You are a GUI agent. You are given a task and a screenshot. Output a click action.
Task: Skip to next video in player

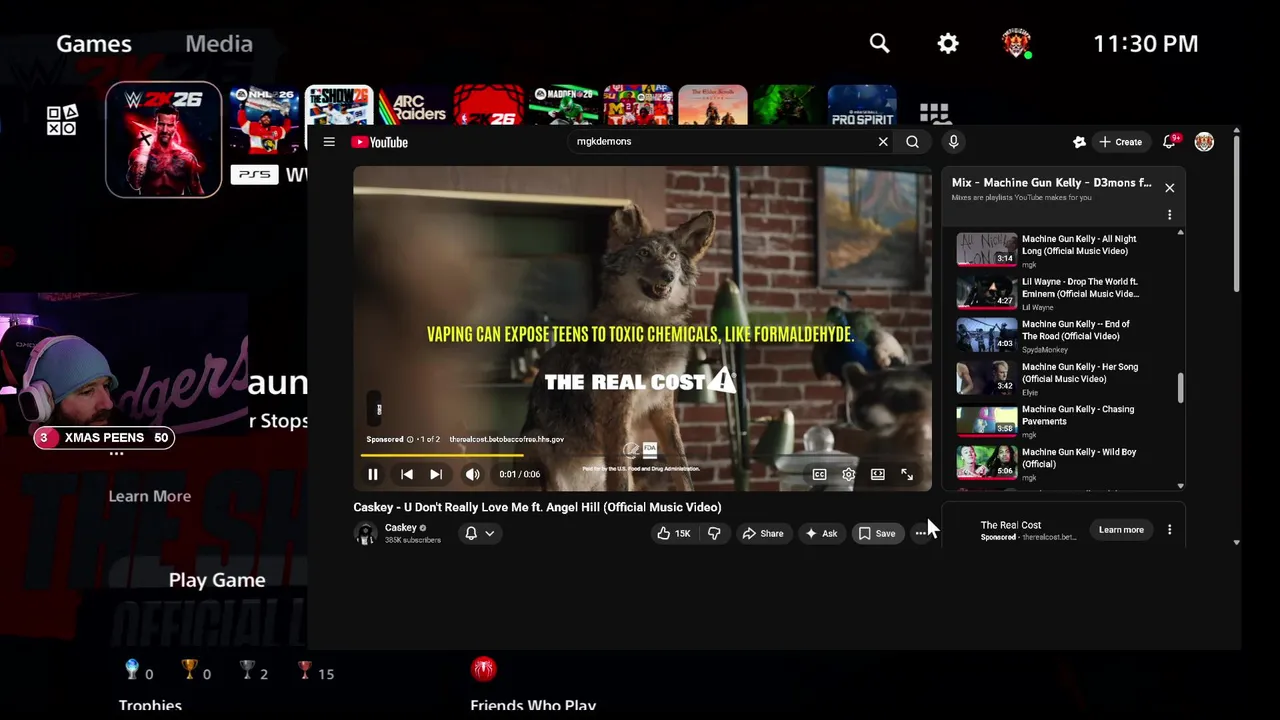coord(436,474)
